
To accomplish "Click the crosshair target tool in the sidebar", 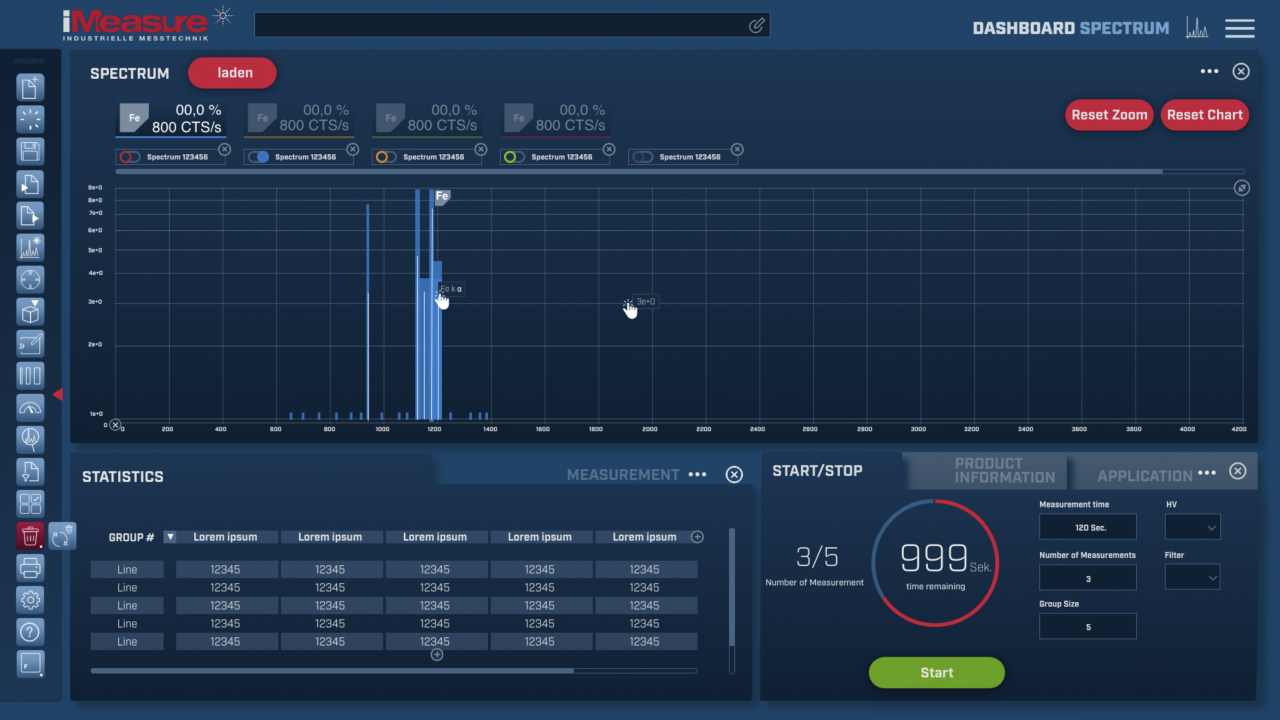I will pos(30,279).
